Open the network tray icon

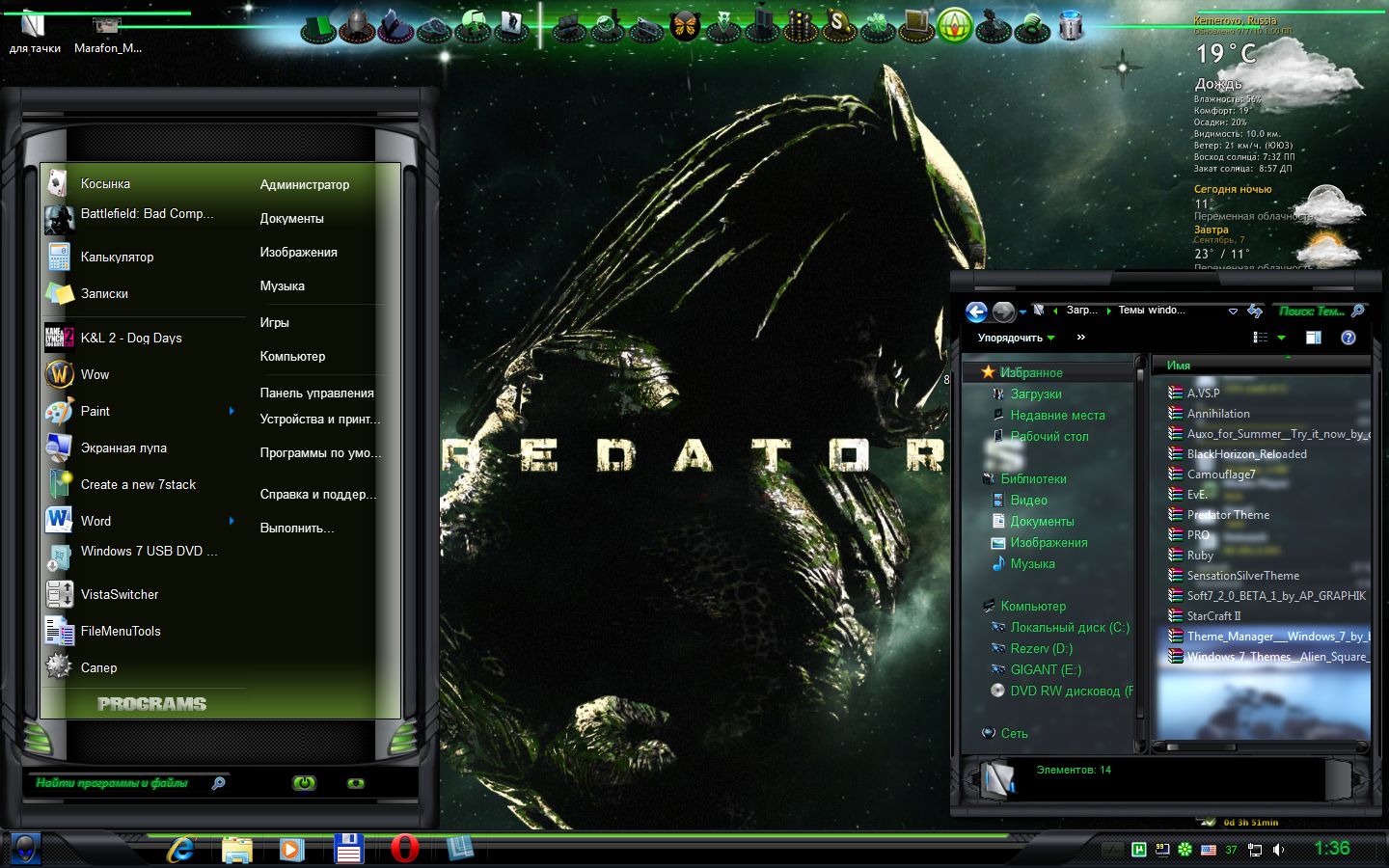(x=1255, y=850)
